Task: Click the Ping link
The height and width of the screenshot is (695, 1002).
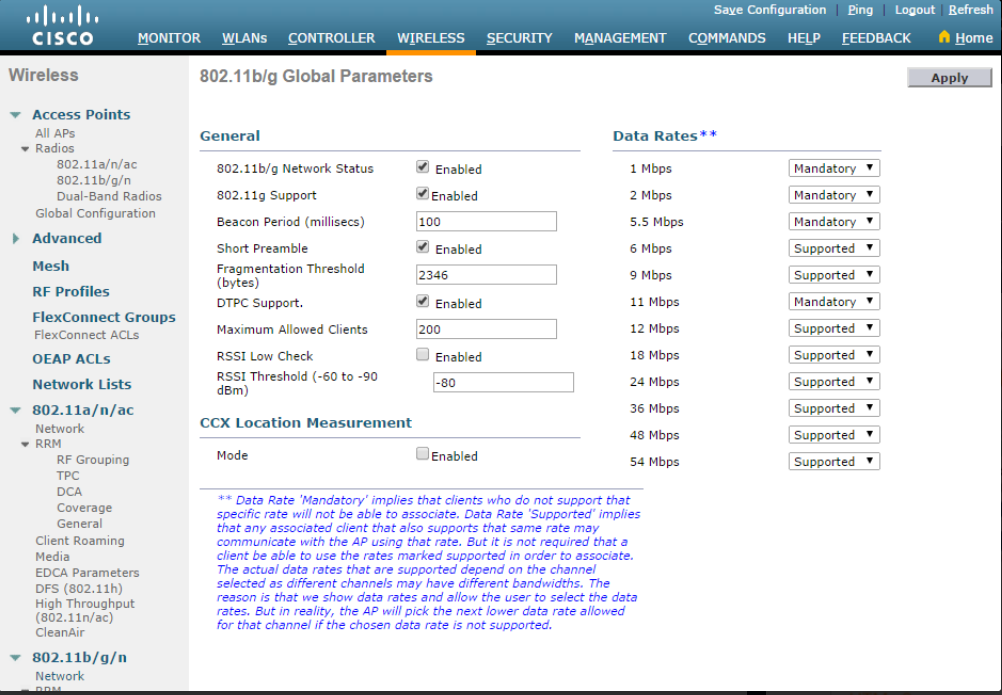Action: pyautogui.click(x=860, y=10)
